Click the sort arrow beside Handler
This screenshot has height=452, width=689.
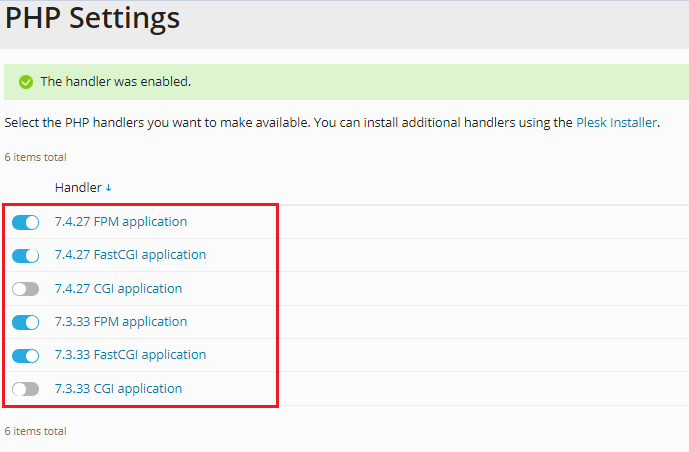click(108, 188)
